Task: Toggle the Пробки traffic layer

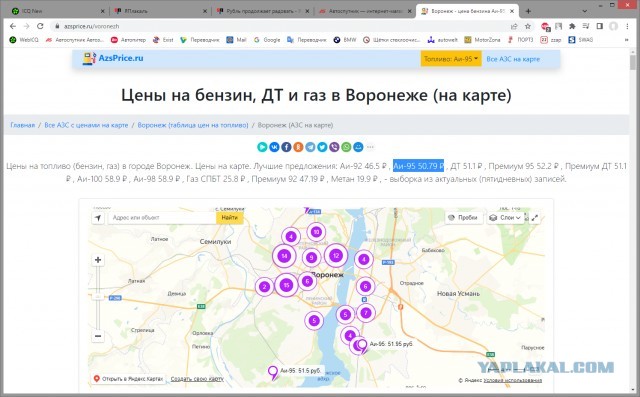Action: tap(463, 218)
